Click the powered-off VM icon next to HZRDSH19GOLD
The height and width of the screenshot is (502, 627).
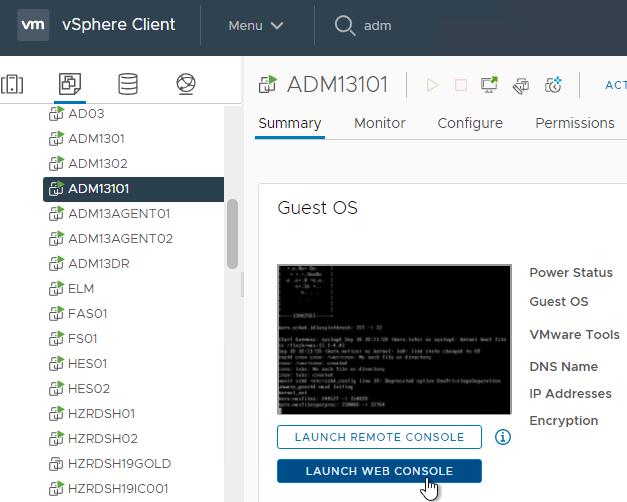(x=56, y=464)
